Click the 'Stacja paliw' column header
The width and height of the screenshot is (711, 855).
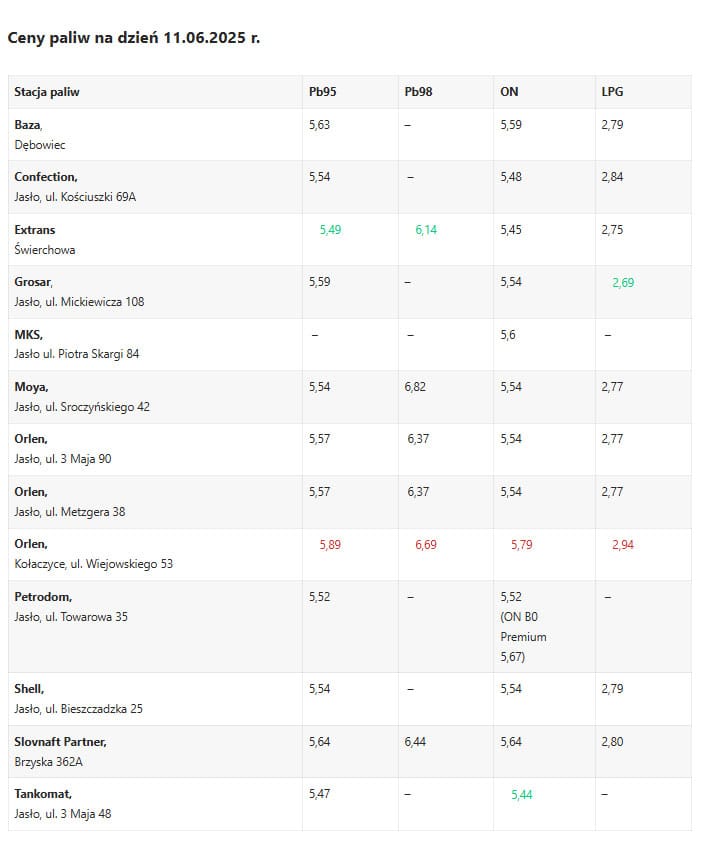47,92
